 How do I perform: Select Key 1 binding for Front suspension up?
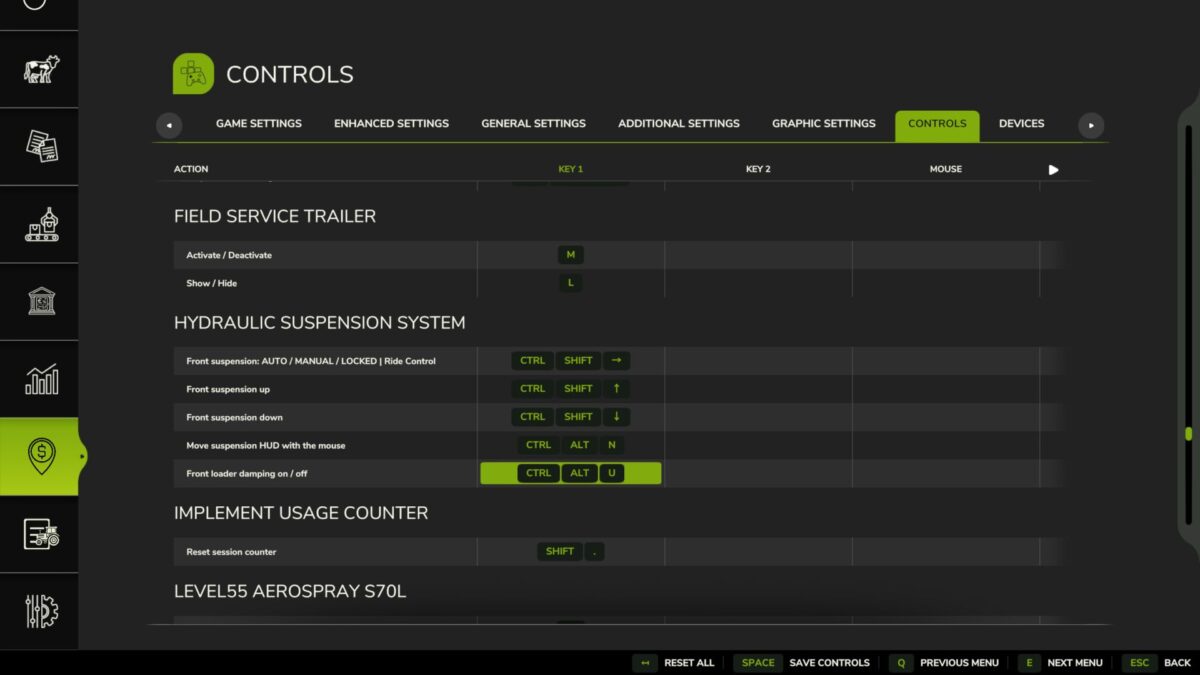coord(570,389)
